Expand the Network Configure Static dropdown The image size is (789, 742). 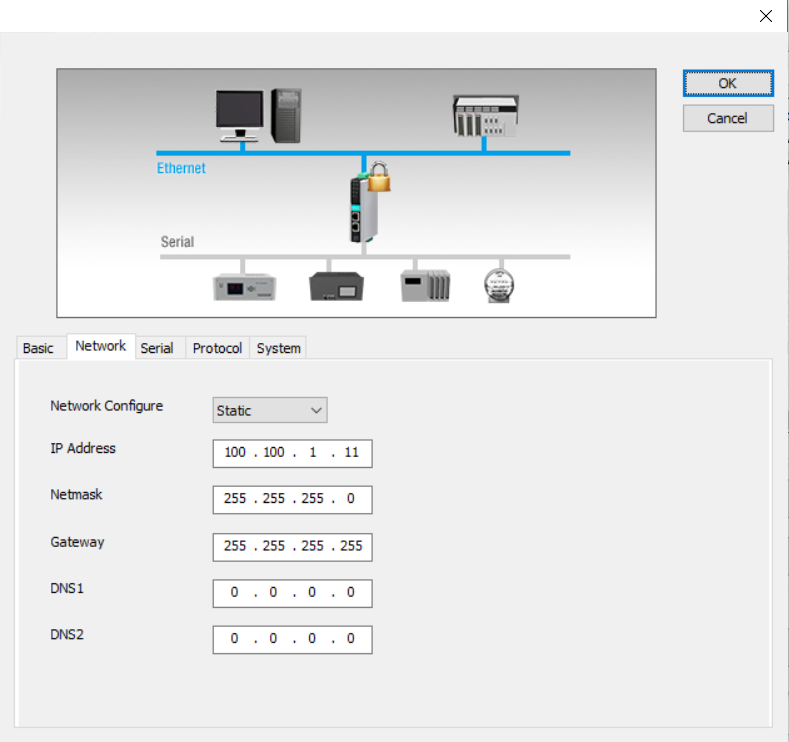tap(270, 410)
